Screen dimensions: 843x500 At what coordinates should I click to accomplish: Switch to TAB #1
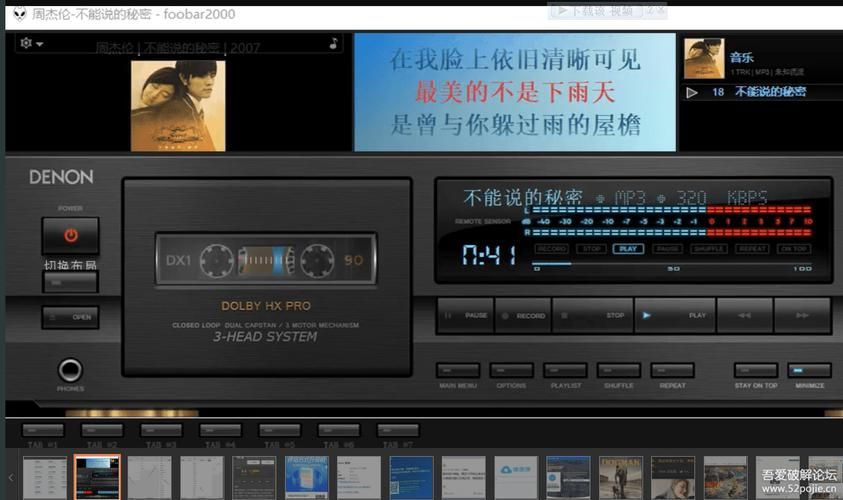(43, 431)
